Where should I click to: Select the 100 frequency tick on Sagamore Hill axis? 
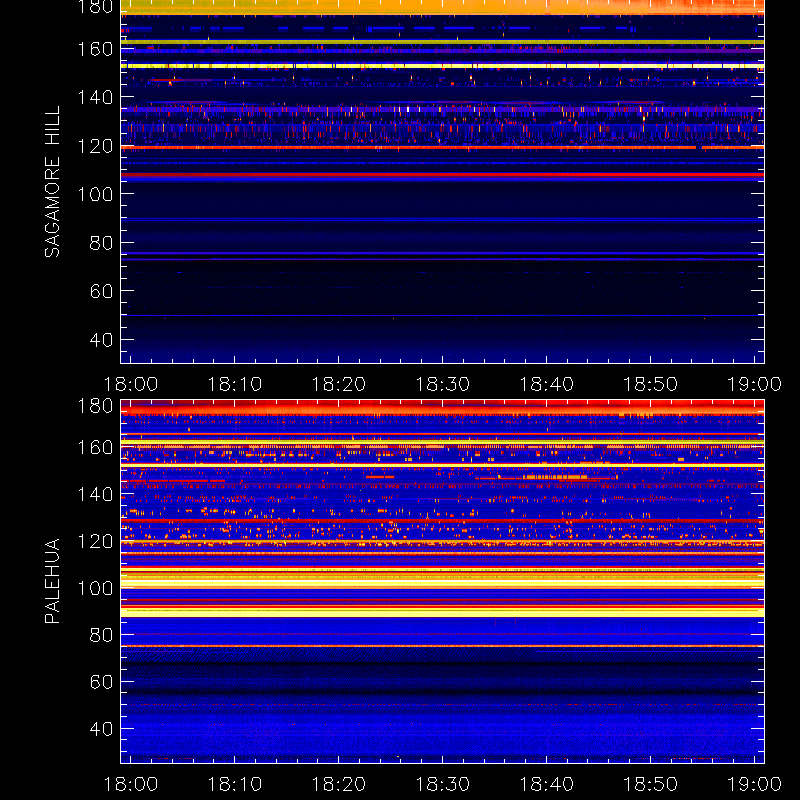pyautogui.click(x=95, y=194)
